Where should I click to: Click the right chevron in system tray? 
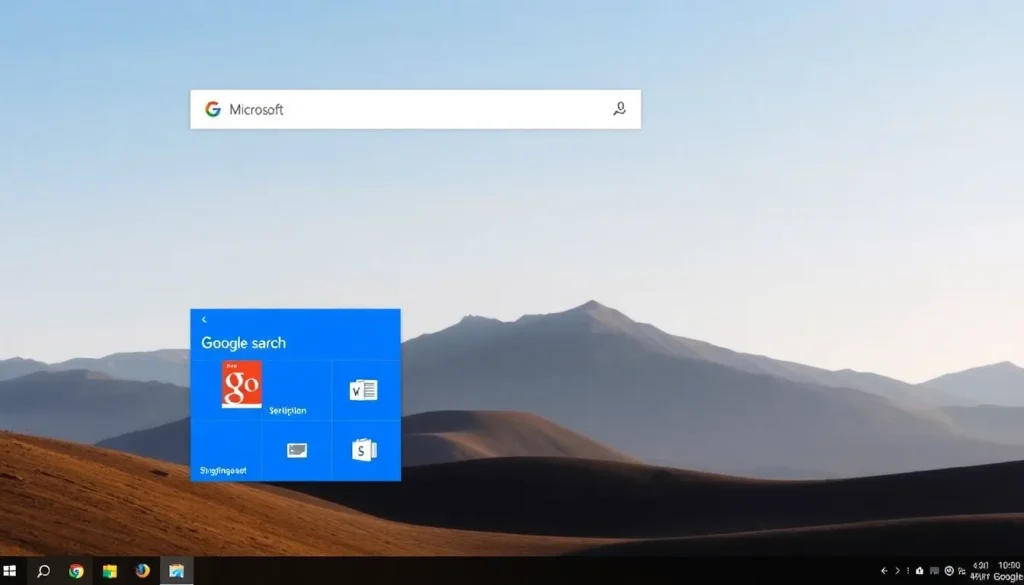click(897, 571)
